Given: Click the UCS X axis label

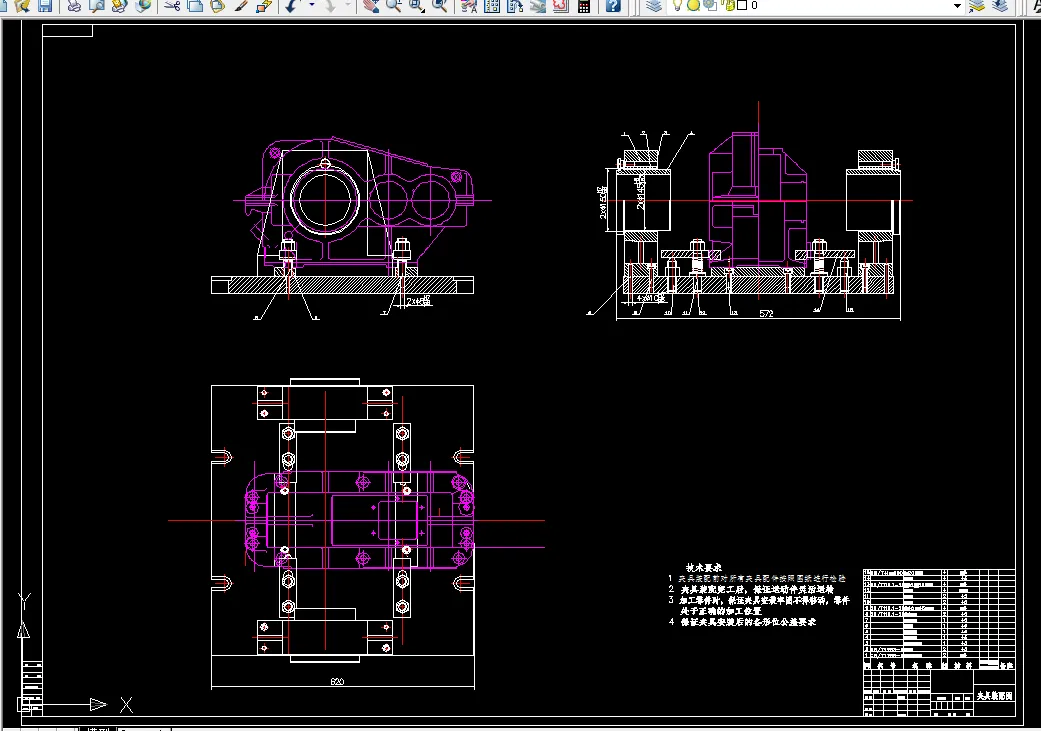Looking at the screenshot, I should click(x=126, y=705).
